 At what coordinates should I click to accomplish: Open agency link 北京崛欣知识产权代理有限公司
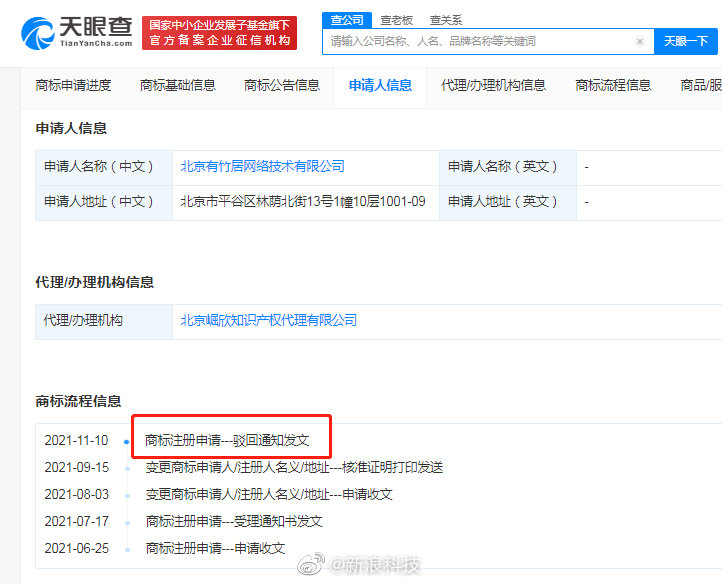tap(268, 321)
